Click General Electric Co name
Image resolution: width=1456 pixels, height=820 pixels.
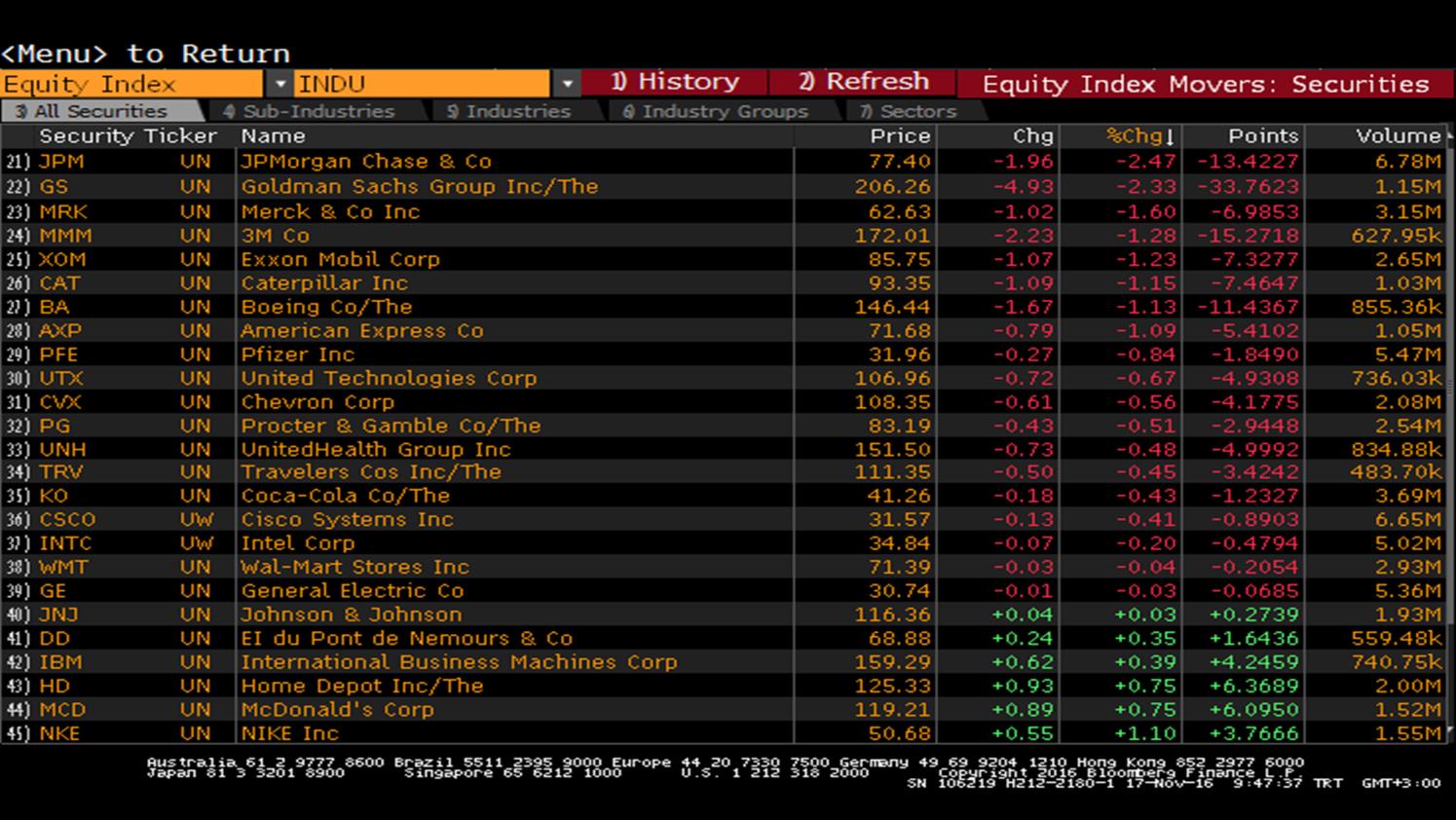tap(353, 590)
